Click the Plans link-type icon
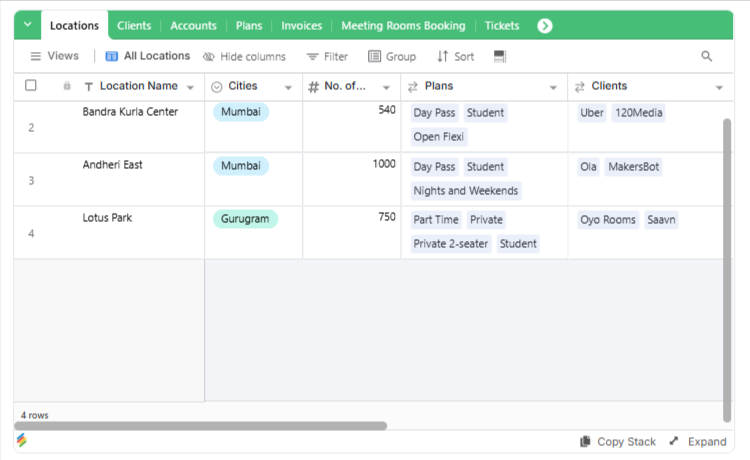Image resolution: width=750 pixels, height=460 pixels. 412,87
